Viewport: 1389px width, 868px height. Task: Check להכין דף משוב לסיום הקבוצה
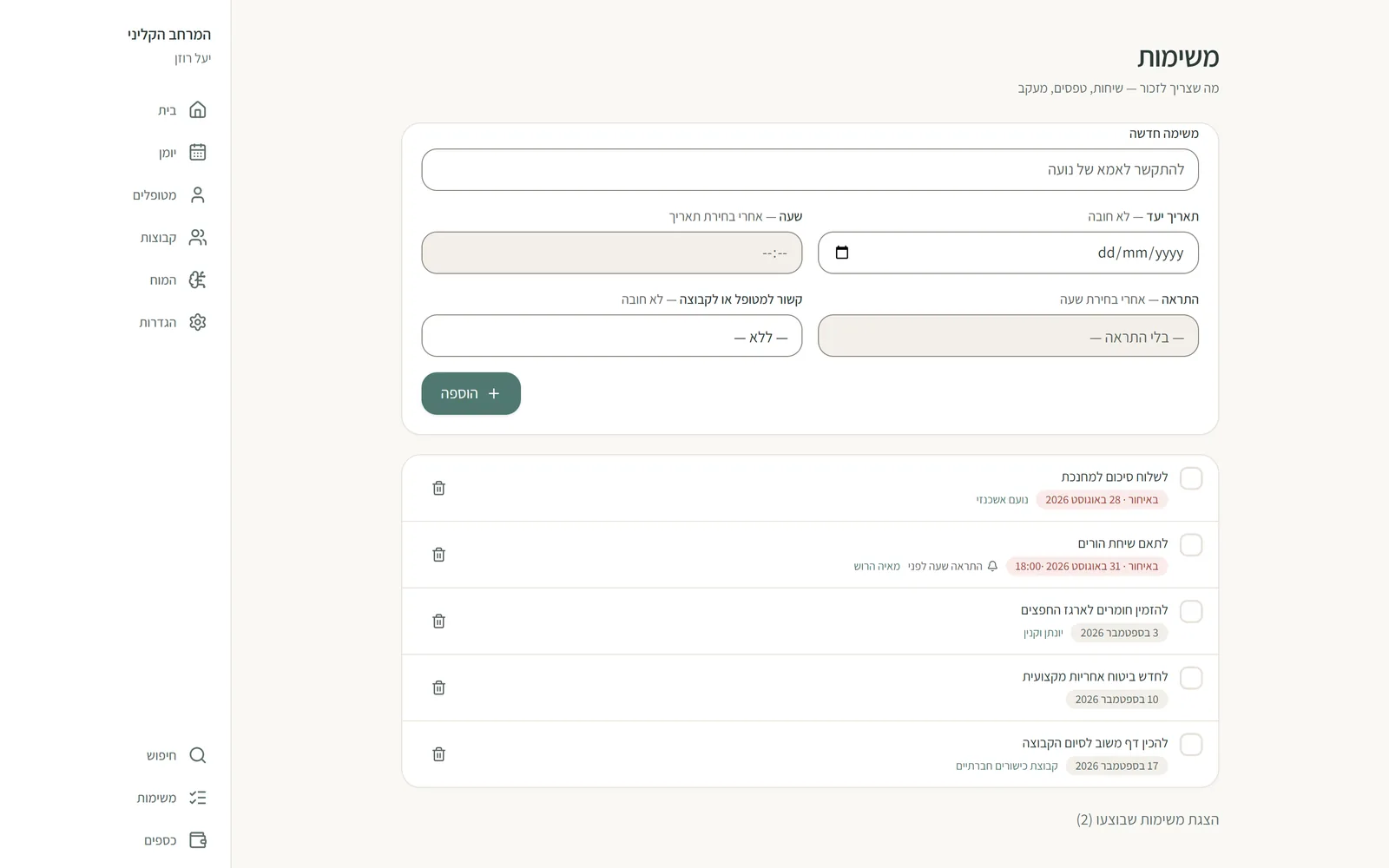(x=1191, y=745)
